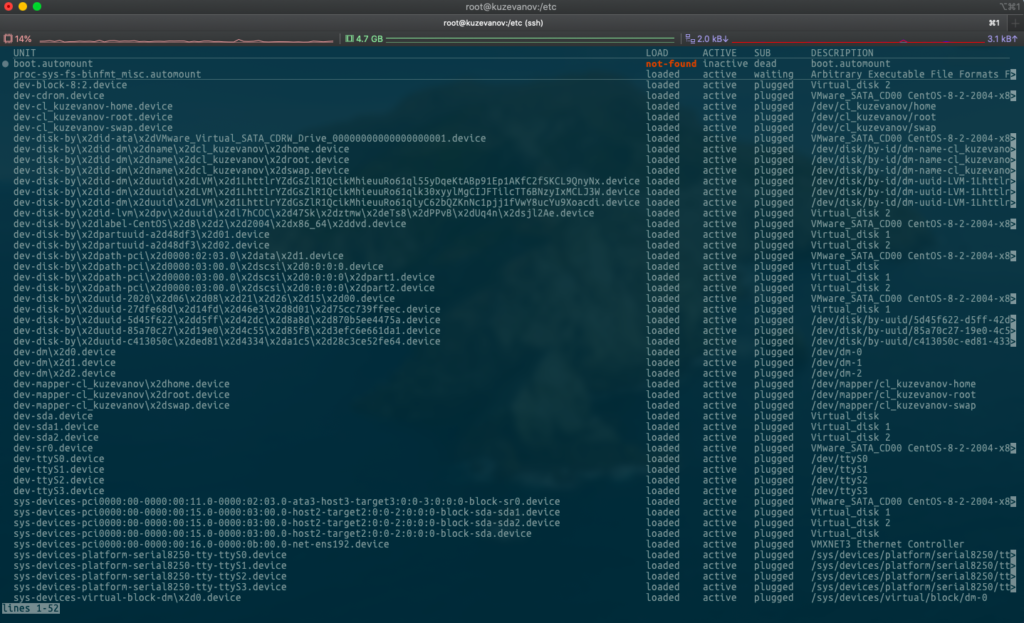Screen dimensions: 1024x623
Task: Click the UNIT column header
Action: point(25,52)
